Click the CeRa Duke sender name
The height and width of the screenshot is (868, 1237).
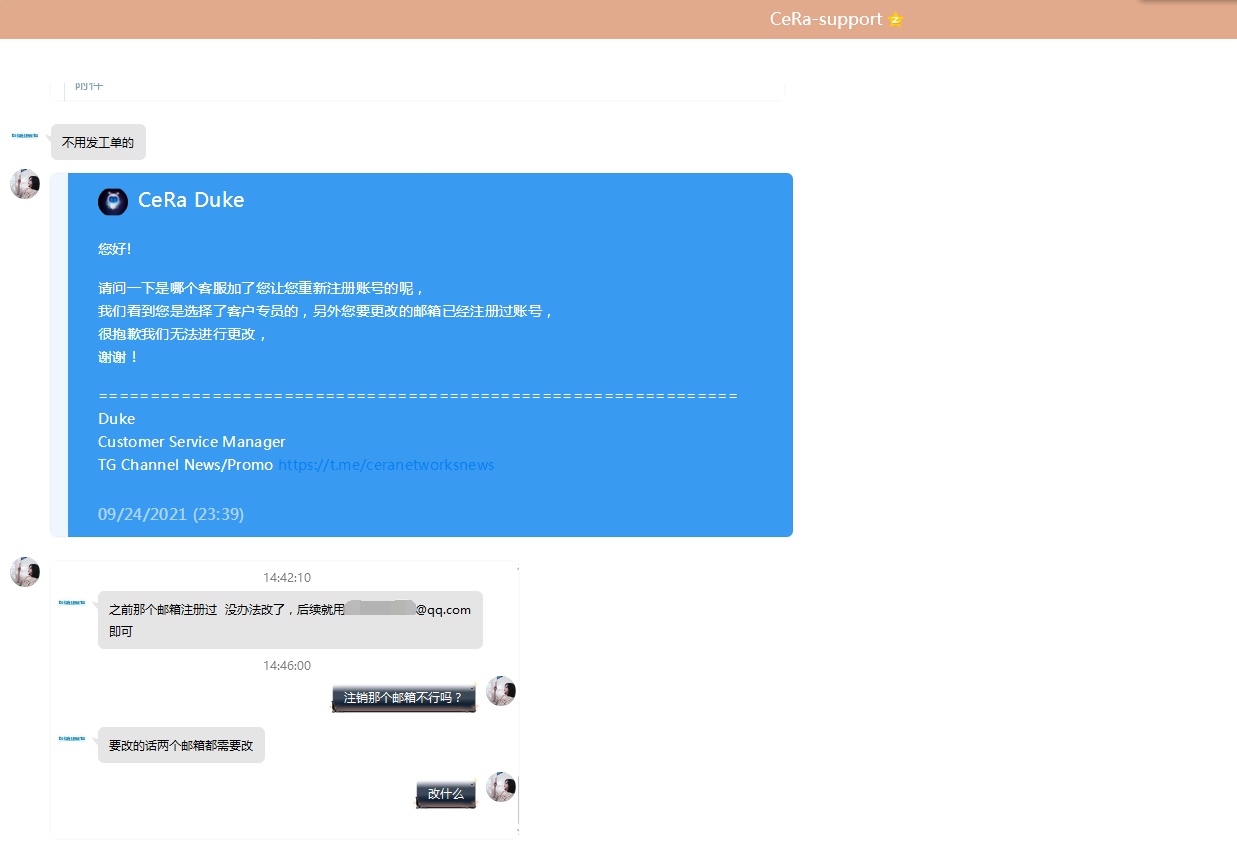point(191,200)
